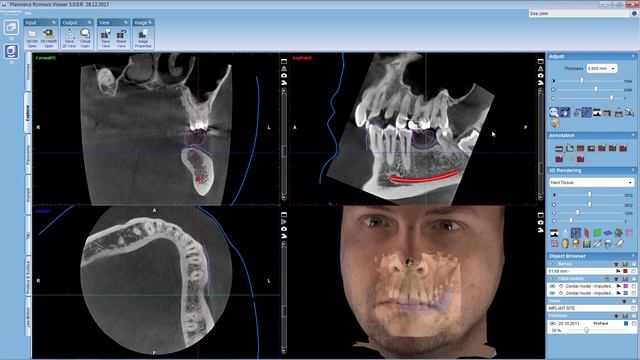
Task: Click the DICOMDIR Open button
Action: pos(49,38)
